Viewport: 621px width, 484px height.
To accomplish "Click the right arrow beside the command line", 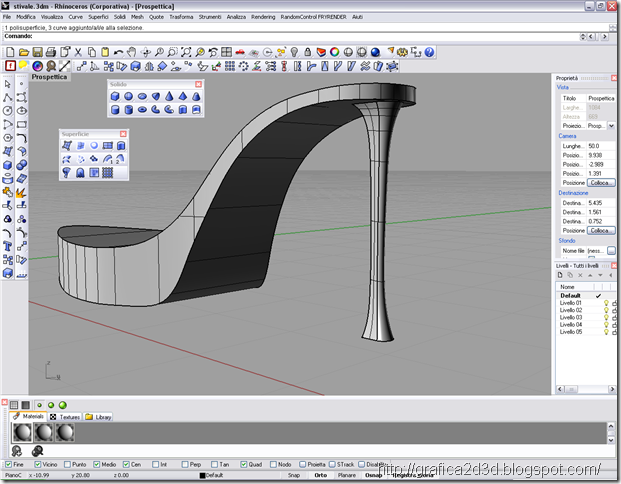I will 604,36.
